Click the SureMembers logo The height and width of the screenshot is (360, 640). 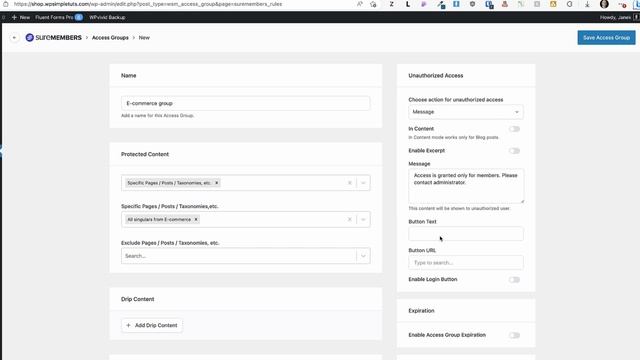(x=54, y=38)
